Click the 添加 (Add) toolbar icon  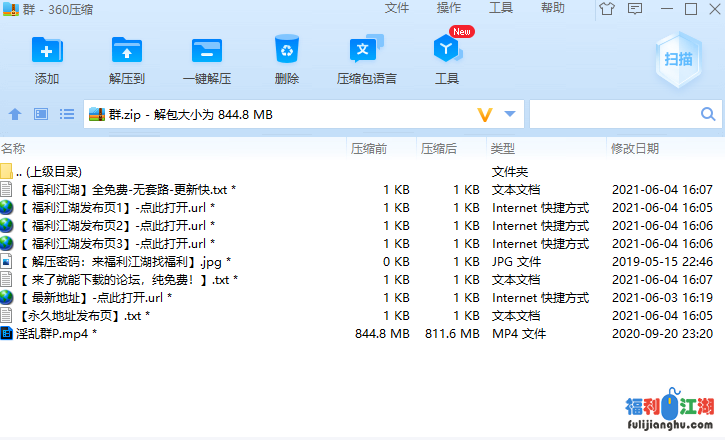[47, 59]
